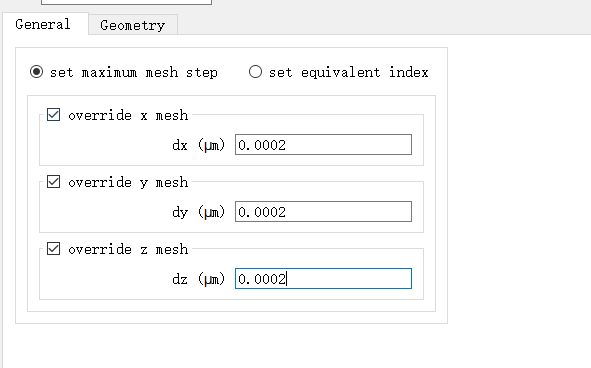Click the 'dz (μm)' label text
This screenshot has height=368, width=591.
[199, 279]
